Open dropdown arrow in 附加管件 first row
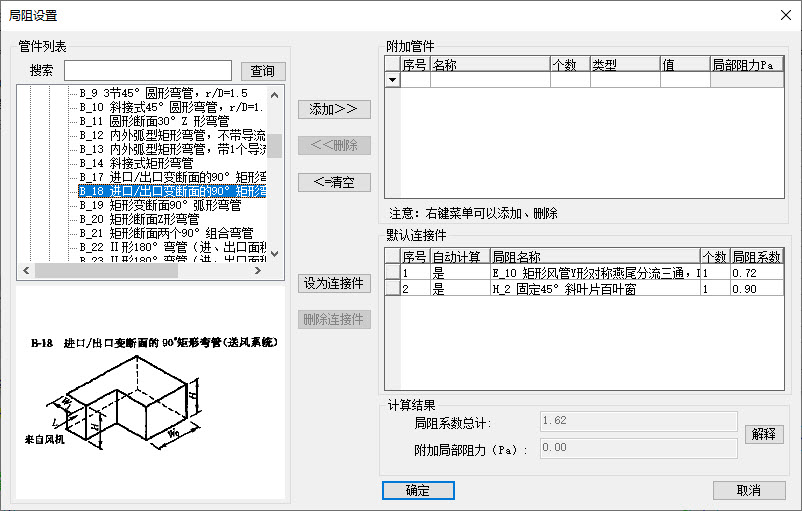The width and height of the screenshot is (802, 511). point(392,80)
